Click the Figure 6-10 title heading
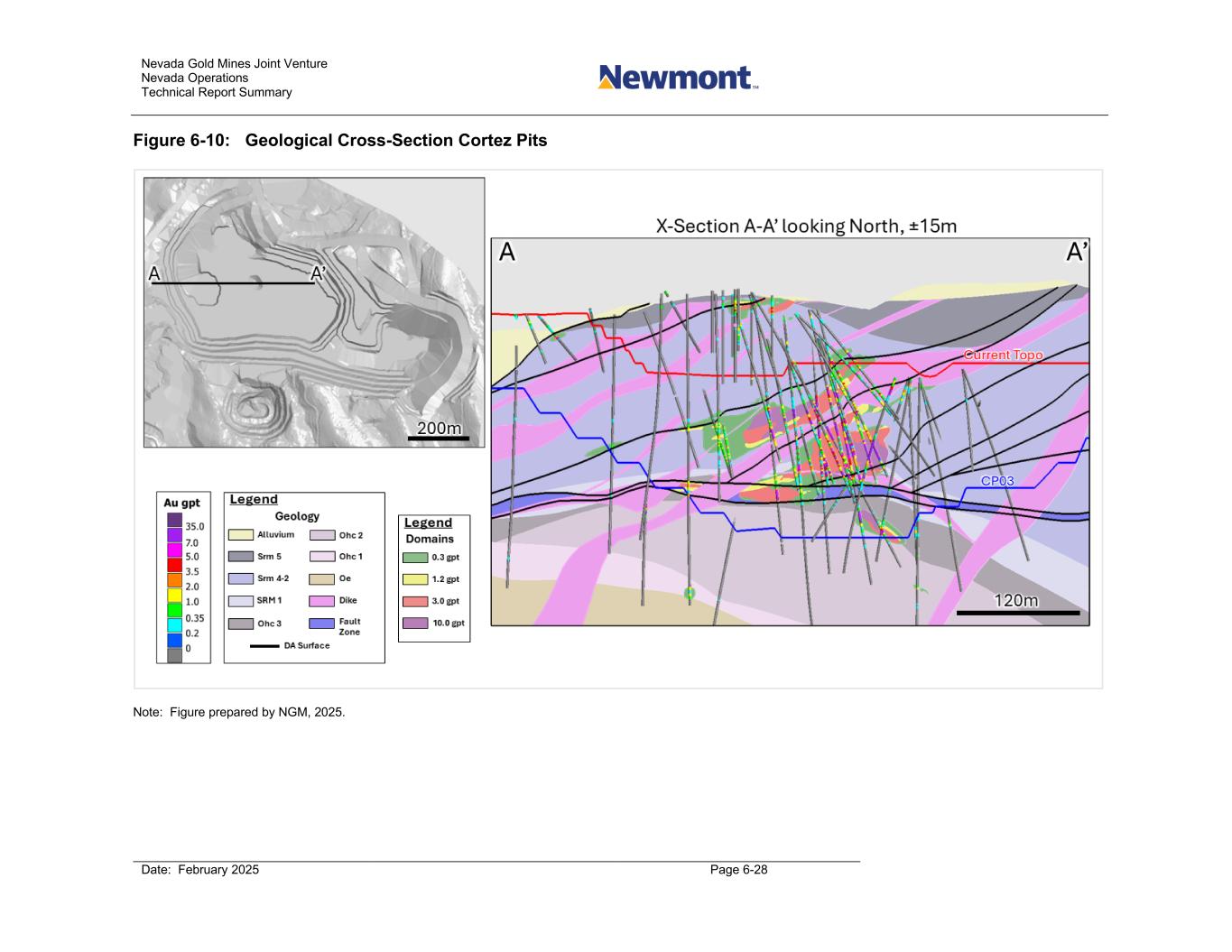The height and width of the screenshot is (952, 1232). (340, 141)
